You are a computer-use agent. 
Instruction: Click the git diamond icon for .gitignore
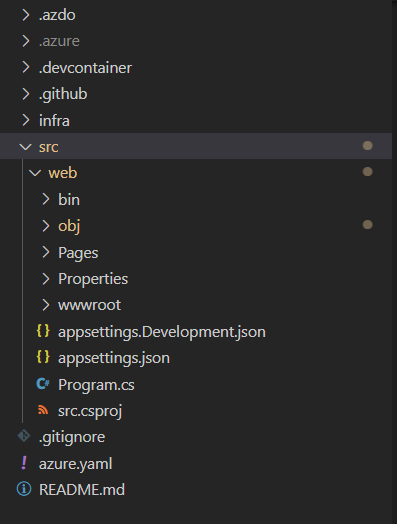coord(24,436)
